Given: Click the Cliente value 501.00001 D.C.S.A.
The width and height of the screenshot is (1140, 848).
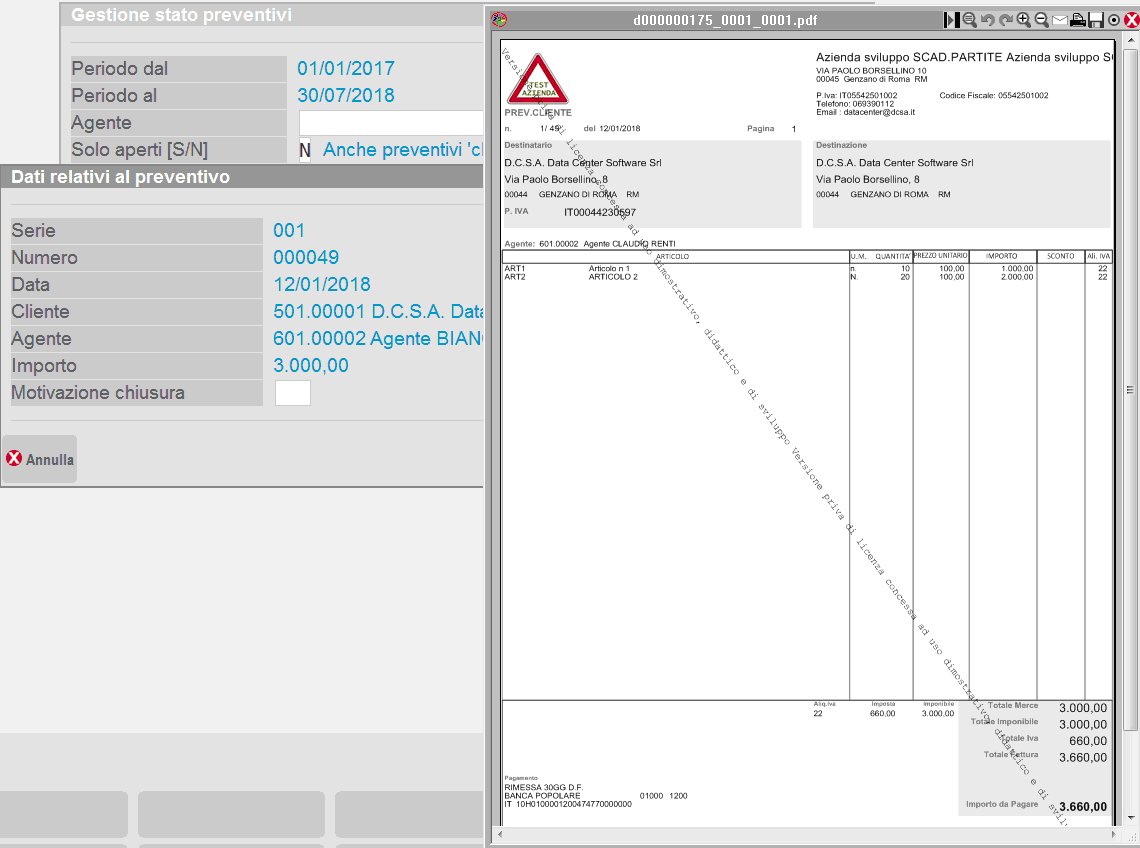Looking at the screenshot, I should pyautogui.click(x=377, y=312).
